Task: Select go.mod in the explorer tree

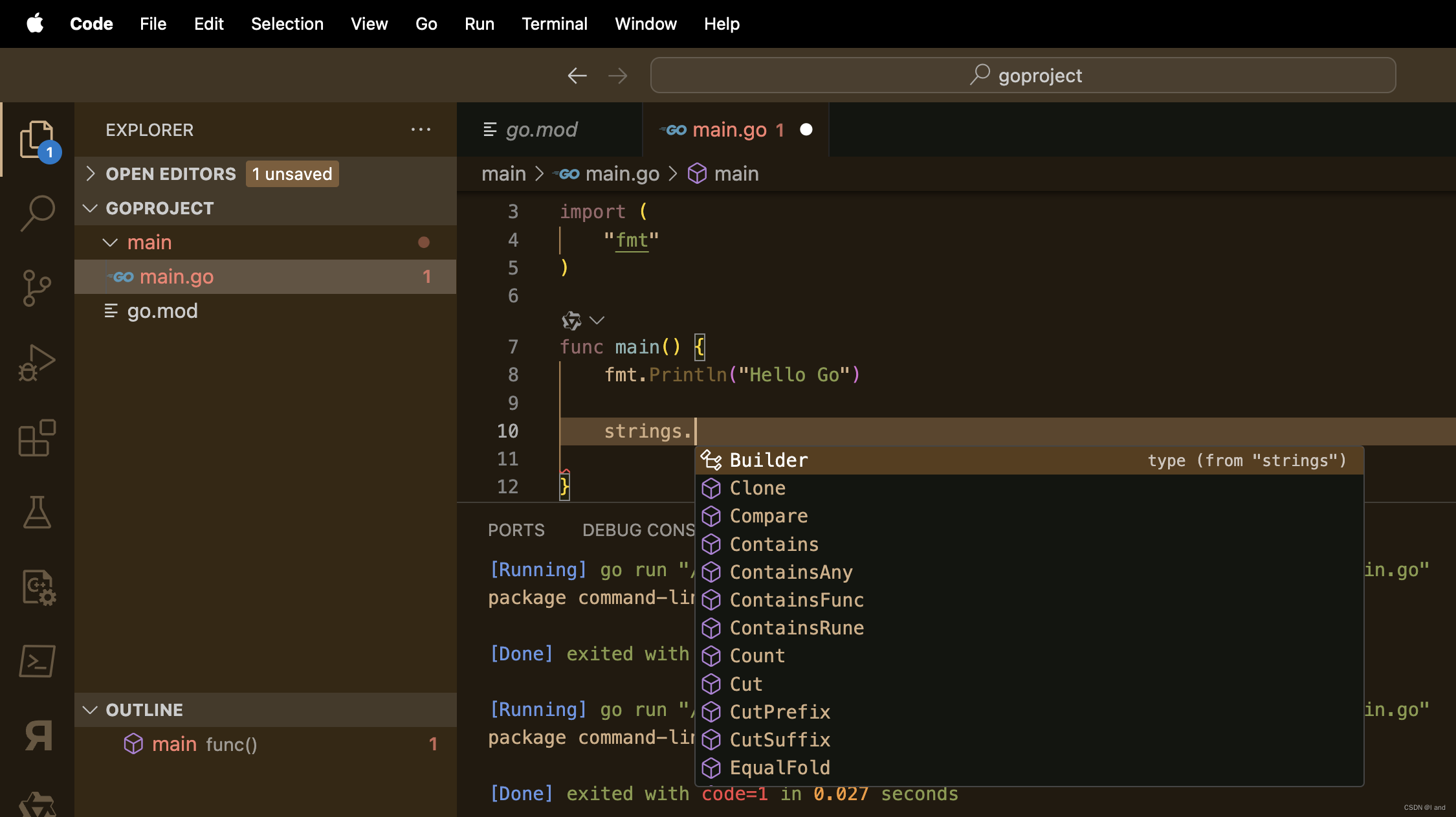Action: click(265, 311)
